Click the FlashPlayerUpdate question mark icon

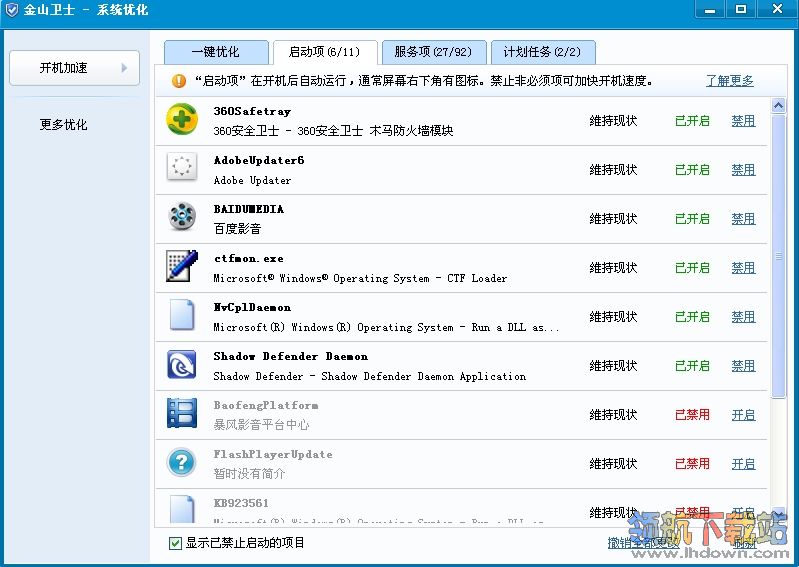[182, 462]
